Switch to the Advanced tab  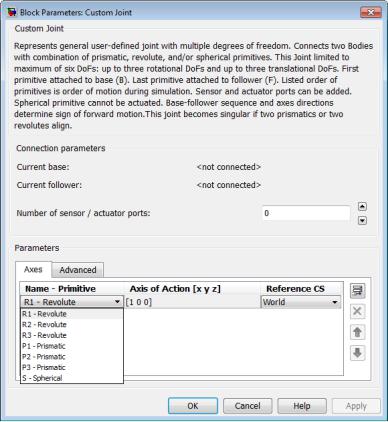(78, 270)
